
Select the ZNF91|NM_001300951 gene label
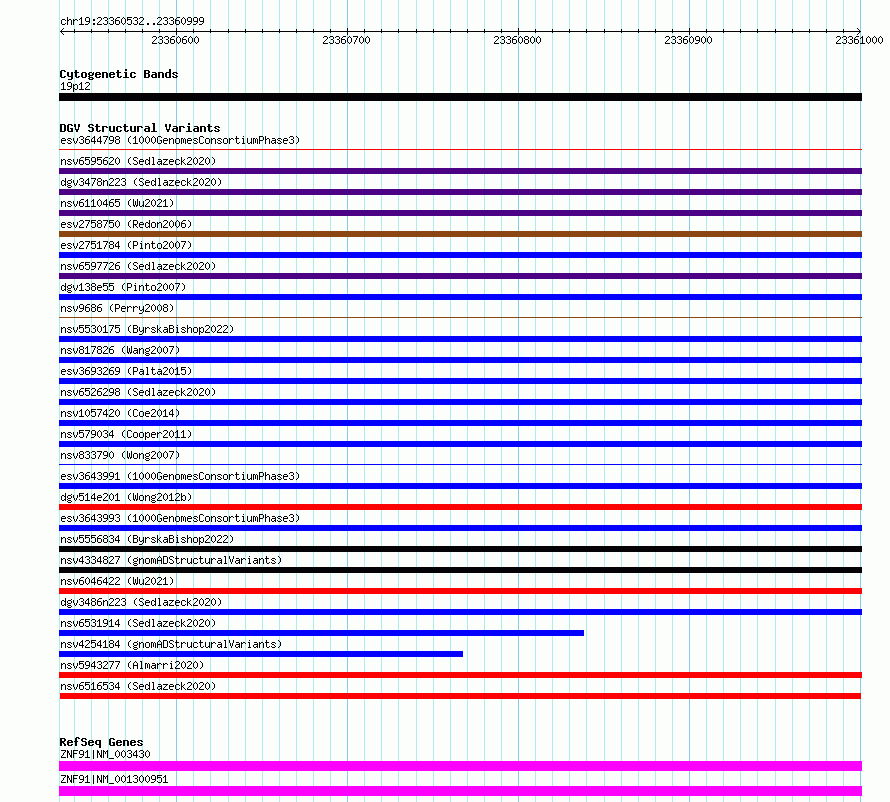(x=114, y=779)
